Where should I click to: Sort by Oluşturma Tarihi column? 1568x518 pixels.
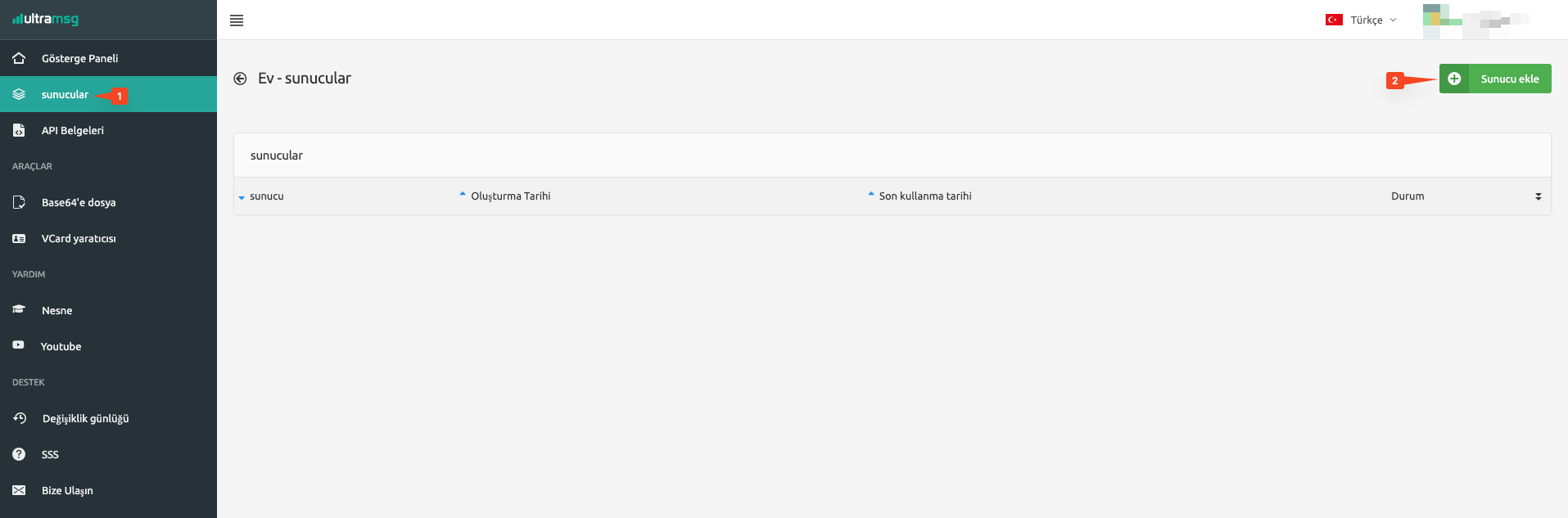click(x=510, y=196)
